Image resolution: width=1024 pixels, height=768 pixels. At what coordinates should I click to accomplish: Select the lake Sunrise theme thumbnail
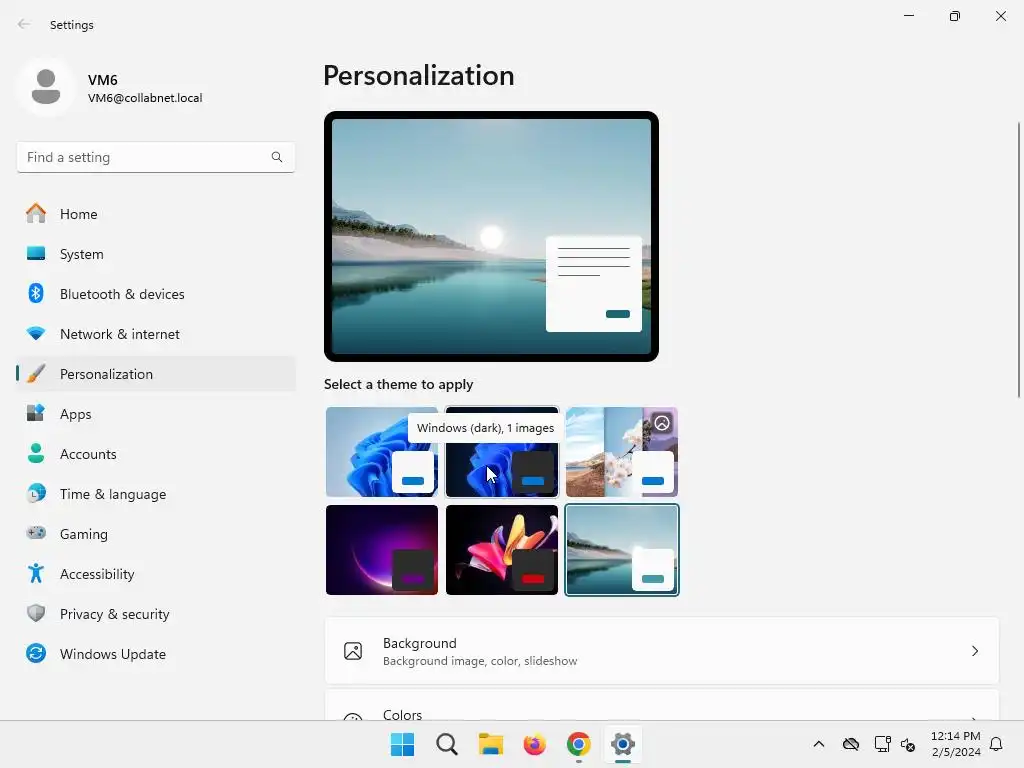[622, 550]
